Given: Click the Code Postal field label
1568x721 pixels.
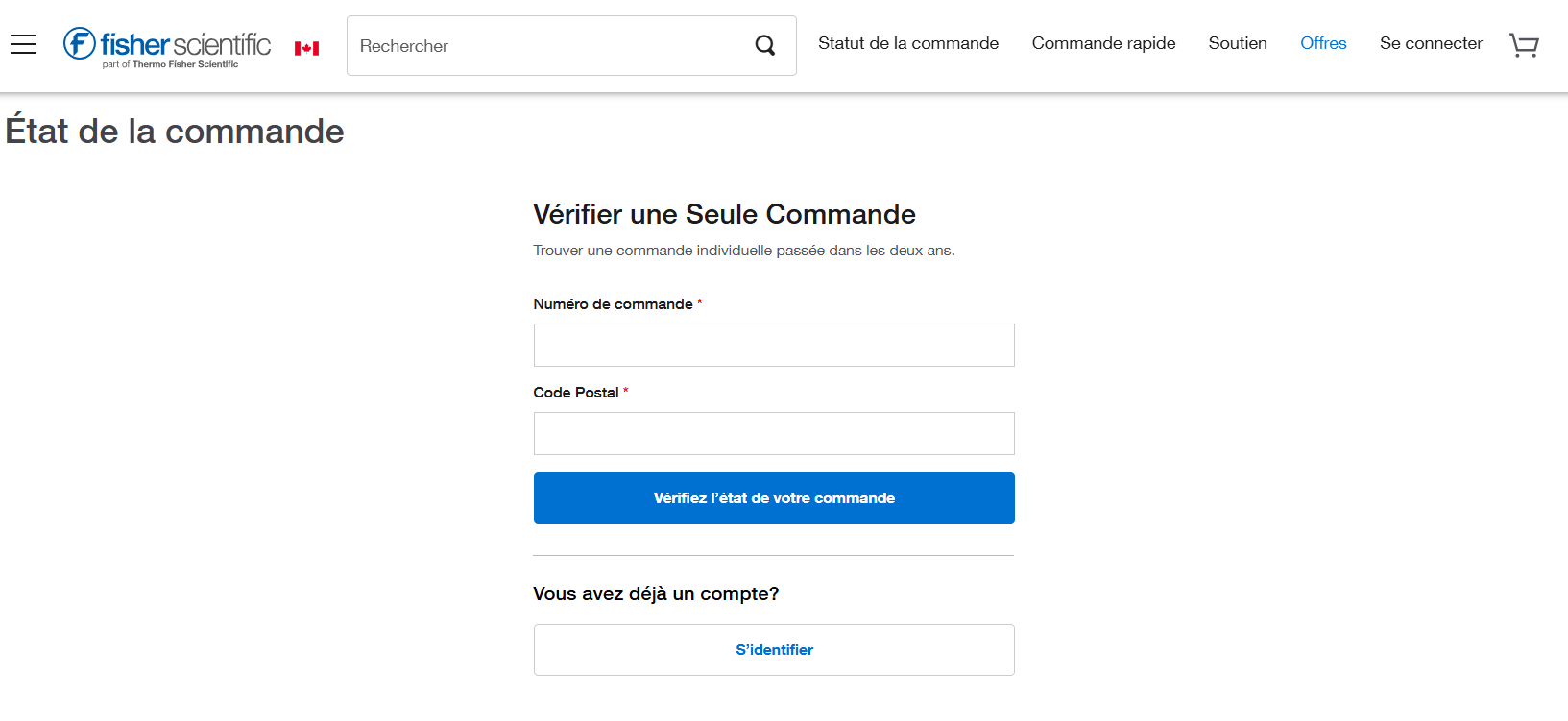Looking at the screenshot, I should tap(576, 393).
